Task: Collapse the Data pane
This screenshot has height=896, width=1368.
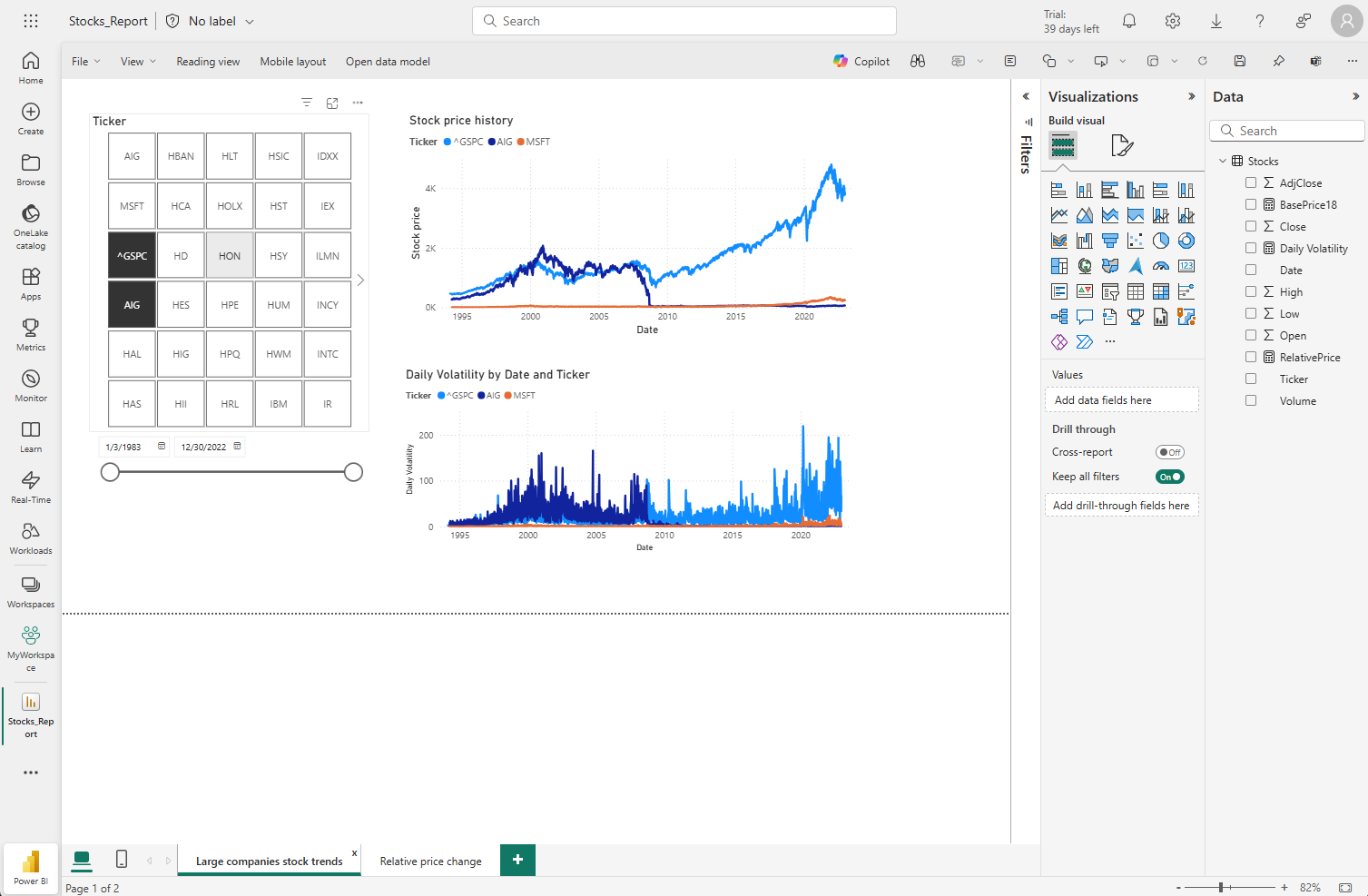Action: pyautogui.click(x=1356, y=96)
